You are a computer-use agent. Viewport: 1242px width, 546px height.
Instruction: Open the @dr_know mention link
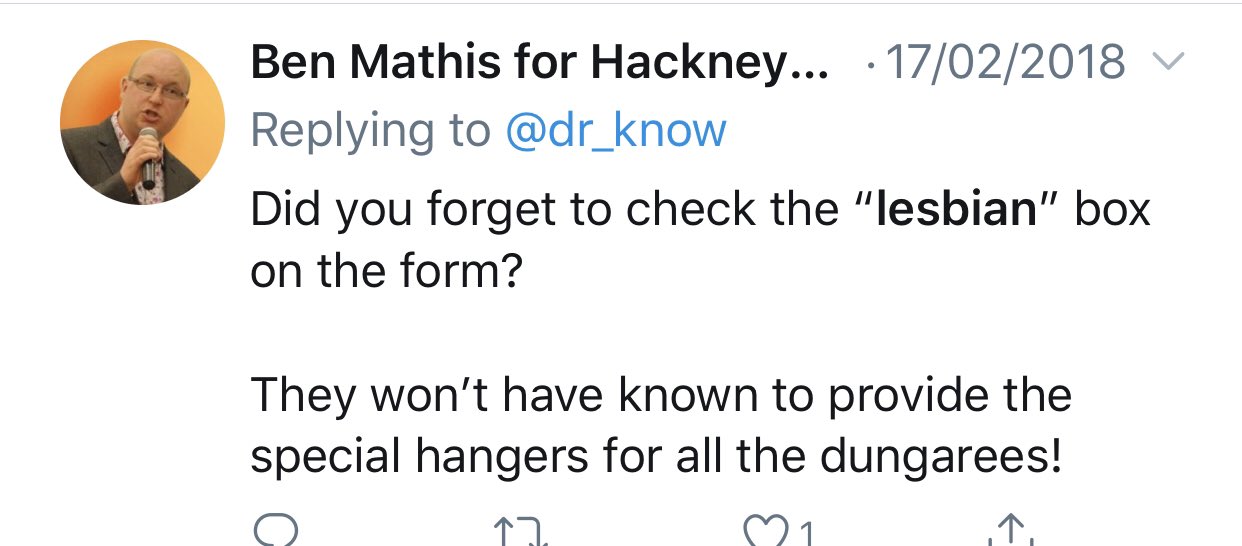click(x=616, y=130)
